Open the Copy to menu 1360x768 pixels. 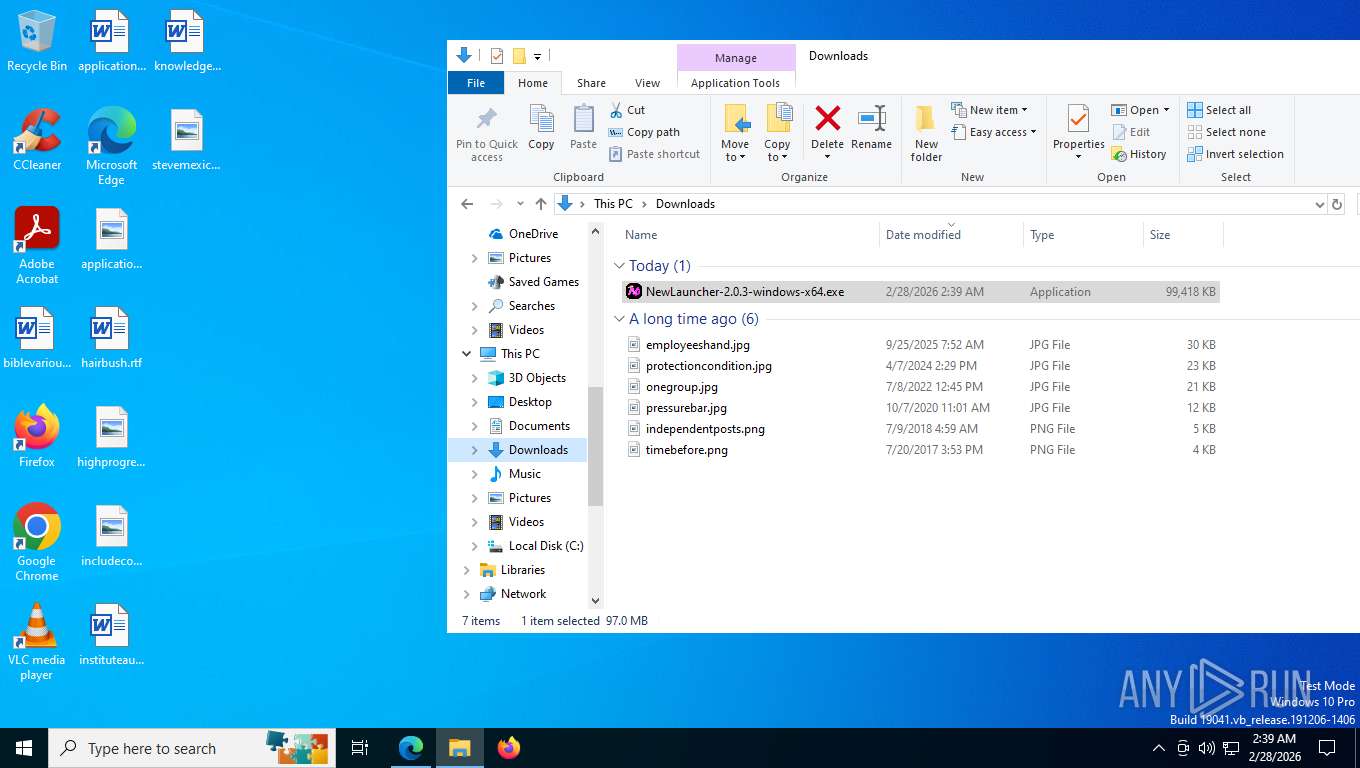[777, 133]
